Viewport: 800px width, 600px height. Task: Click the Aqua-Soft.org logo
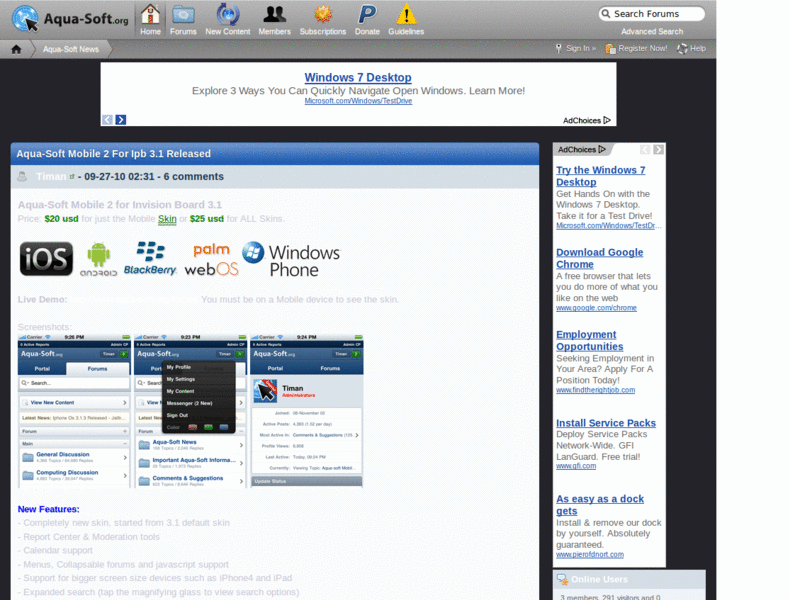(70, 19)
